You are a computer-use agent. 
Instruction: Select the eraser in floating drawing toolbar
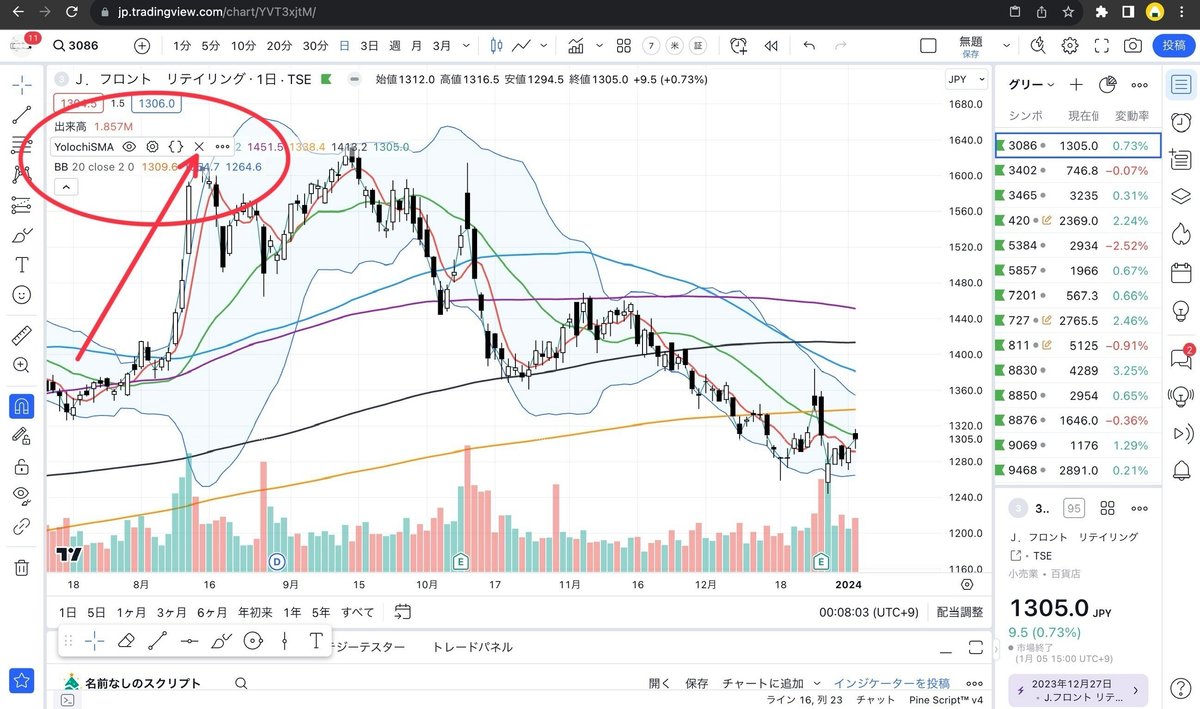pos(126,640)
